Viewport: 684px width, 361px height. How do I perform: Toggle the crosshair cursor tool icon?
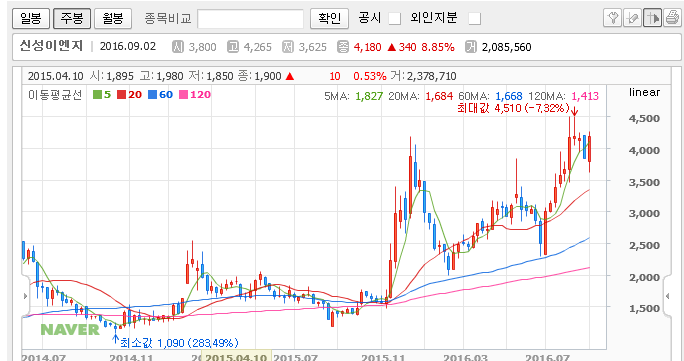click(652, 18)
